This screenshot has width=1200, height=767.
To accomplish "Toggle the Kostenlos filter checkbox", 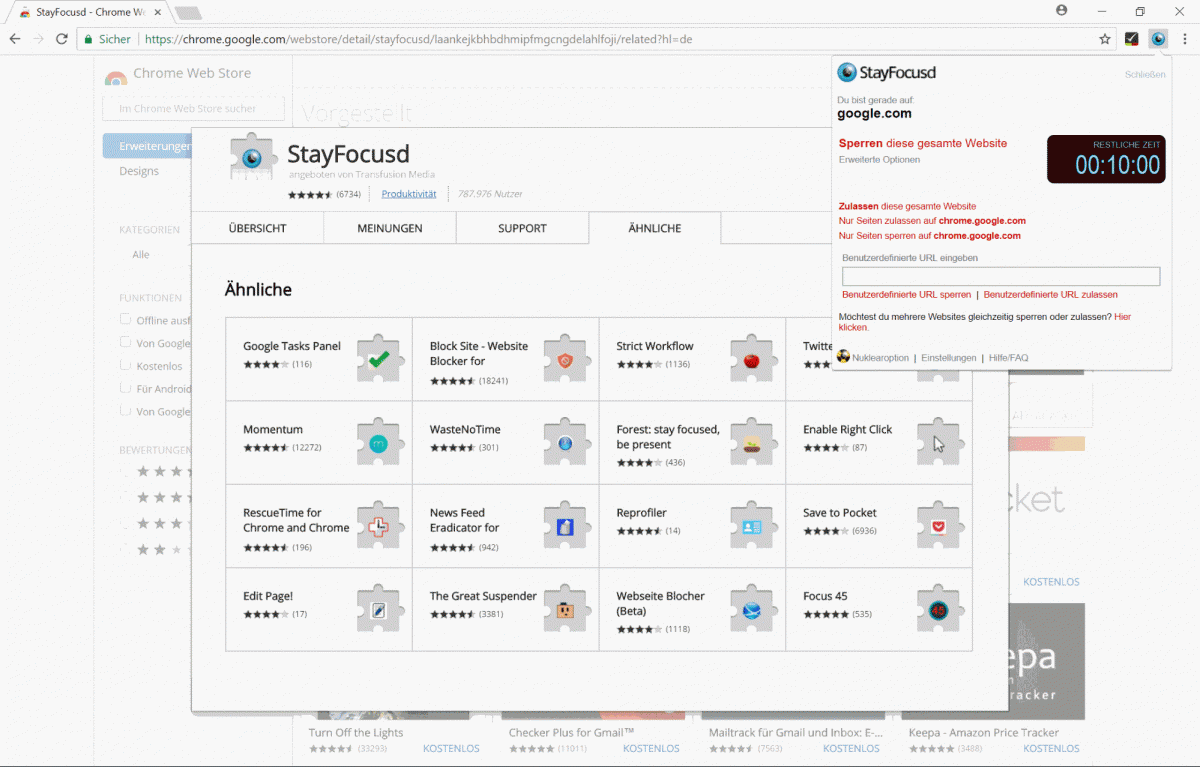I will [126, 366].
